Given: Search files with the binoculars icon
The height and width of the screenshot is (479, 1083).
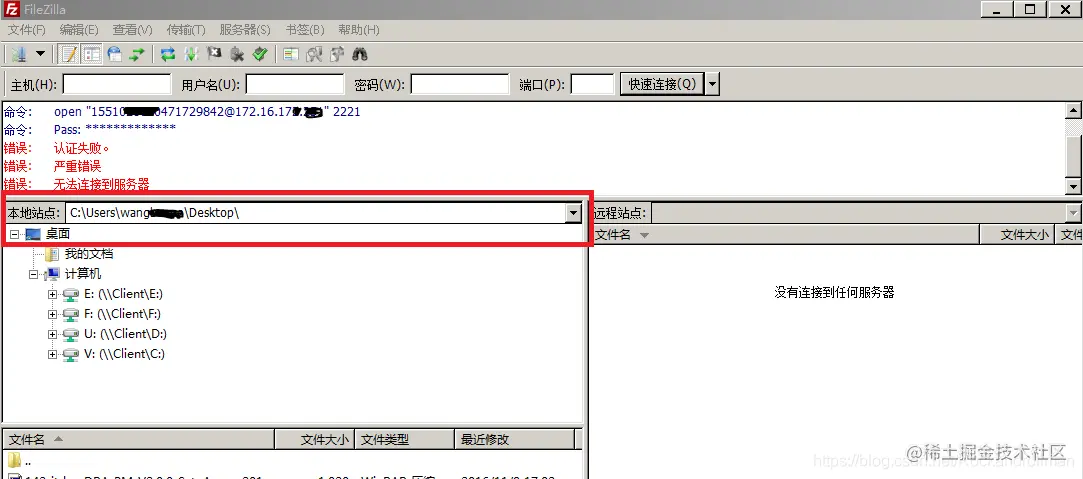Looking at the screenshot, I should [360, 54].
